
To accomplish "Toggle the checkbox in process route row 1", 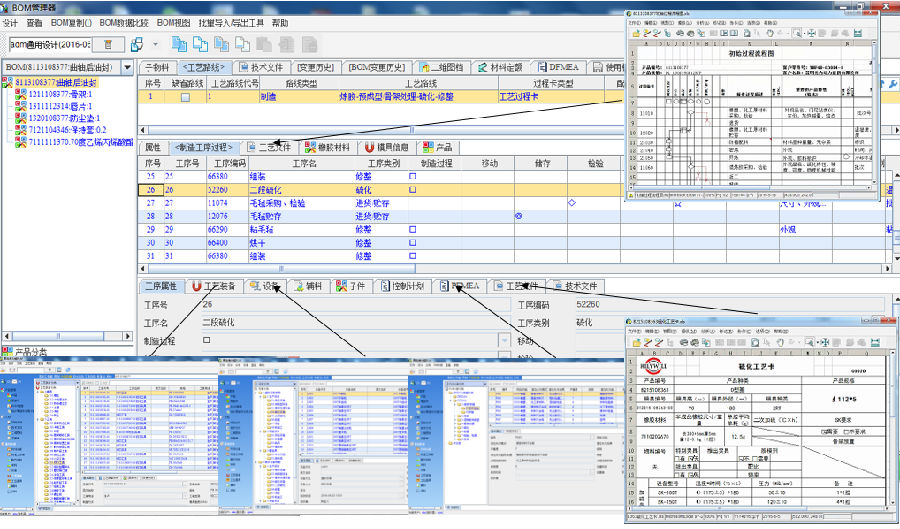I will click(x=185, y=98).
